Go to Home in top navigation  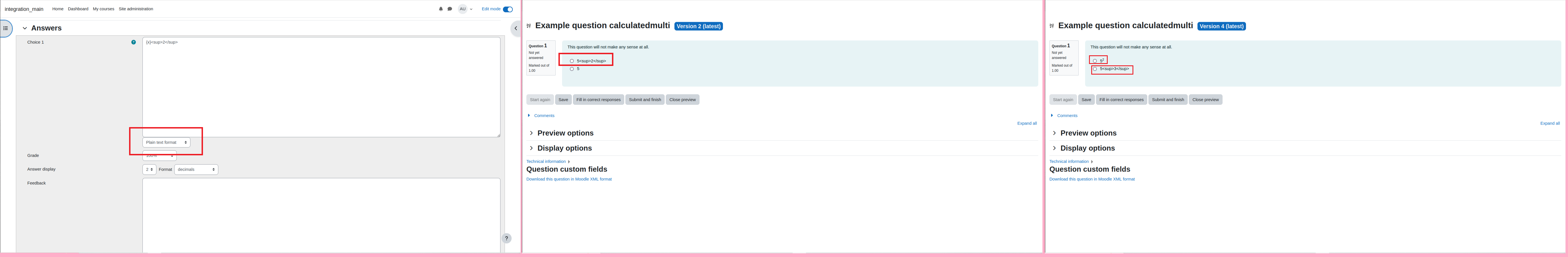tap(58, 9)
